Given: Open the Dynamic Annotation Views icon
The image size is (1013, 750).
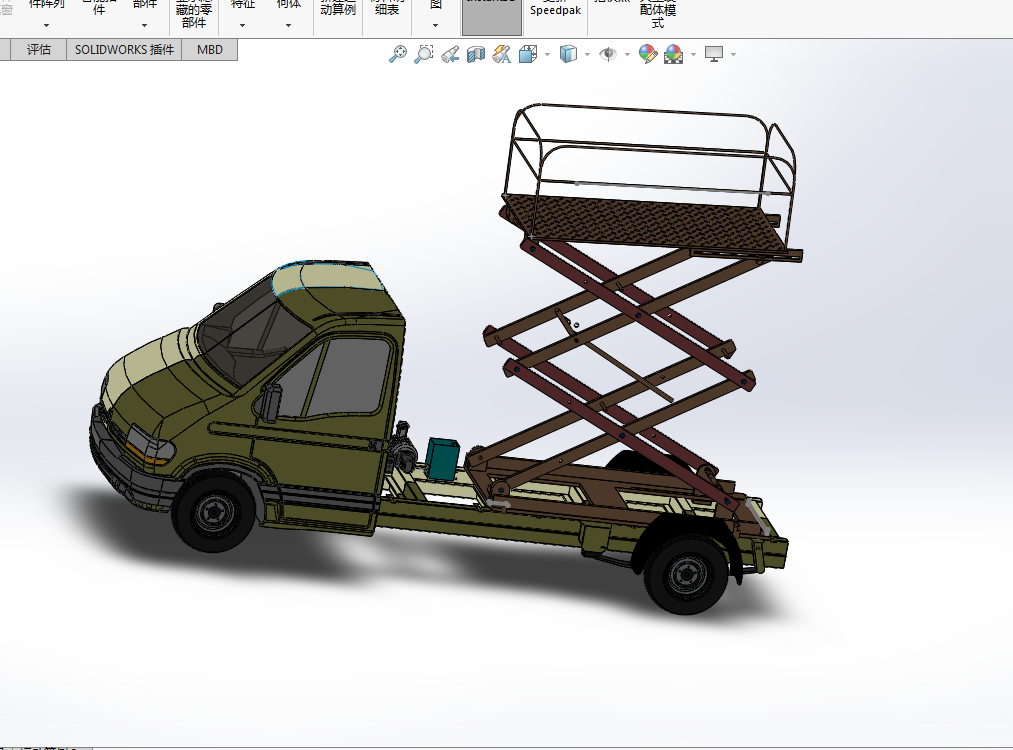Looking at the screenshot, I should pyautogui.click(x=502, y=55).
